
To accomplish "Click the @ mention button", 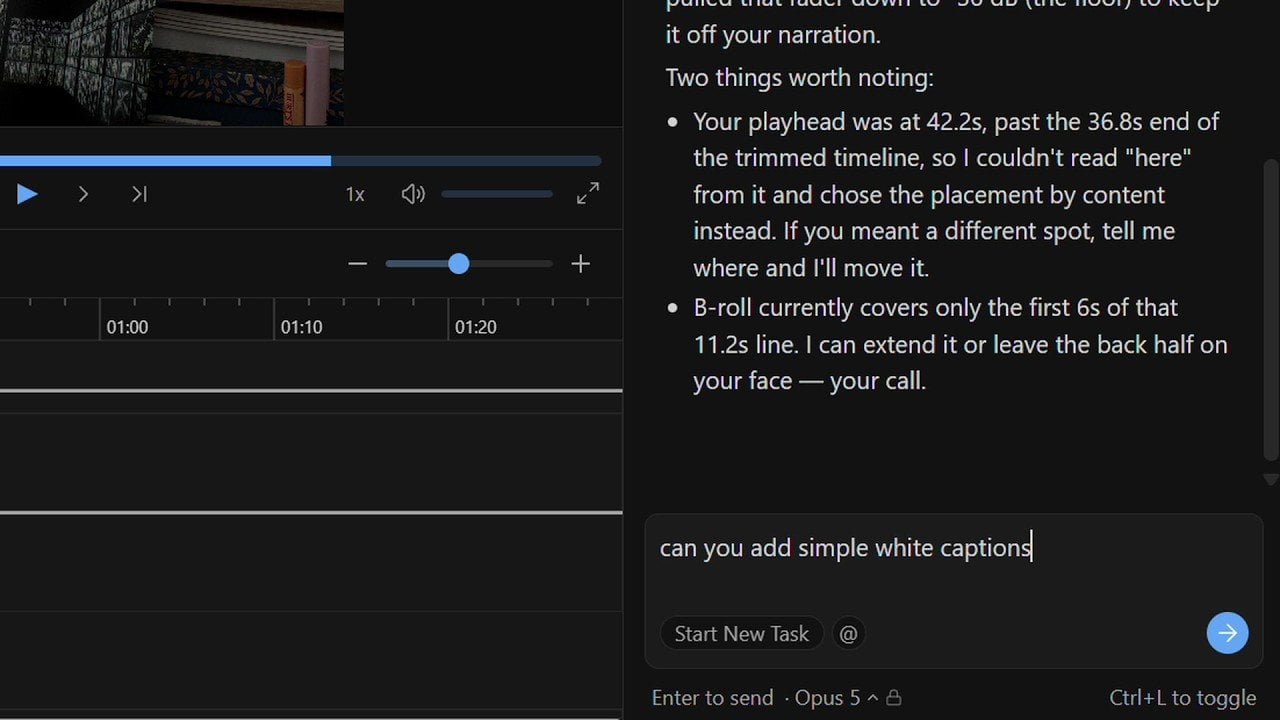I will tap(848, 634).
